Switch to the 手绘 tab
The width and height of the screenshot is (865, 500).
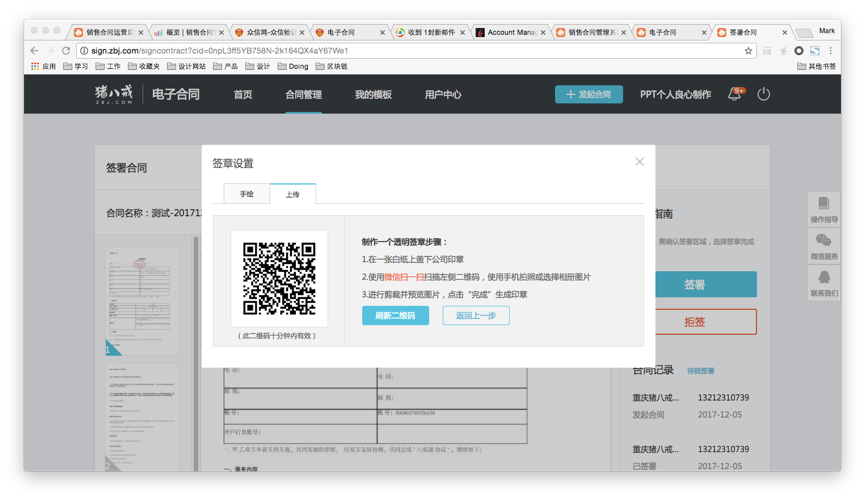(247, 194)
